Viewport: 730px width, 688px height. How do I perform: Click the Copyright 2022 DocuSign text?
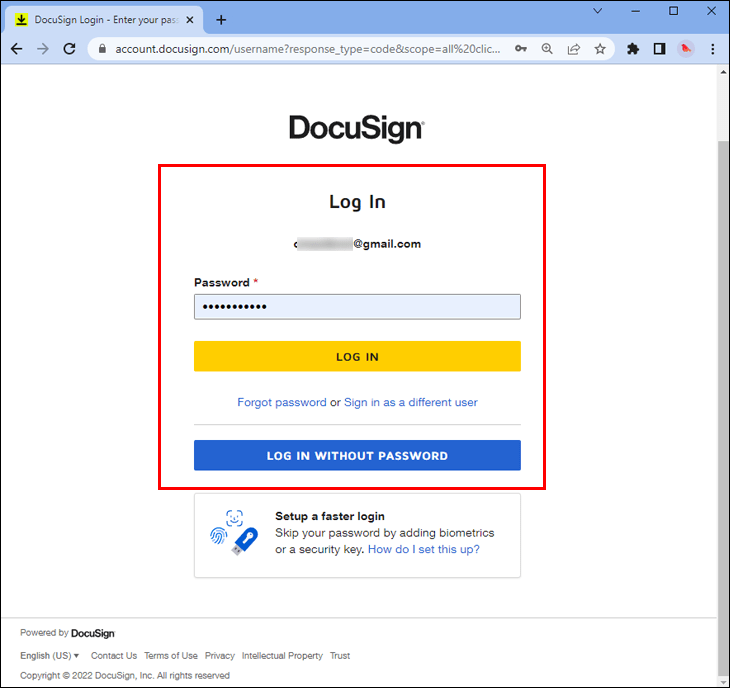(125, 675)
